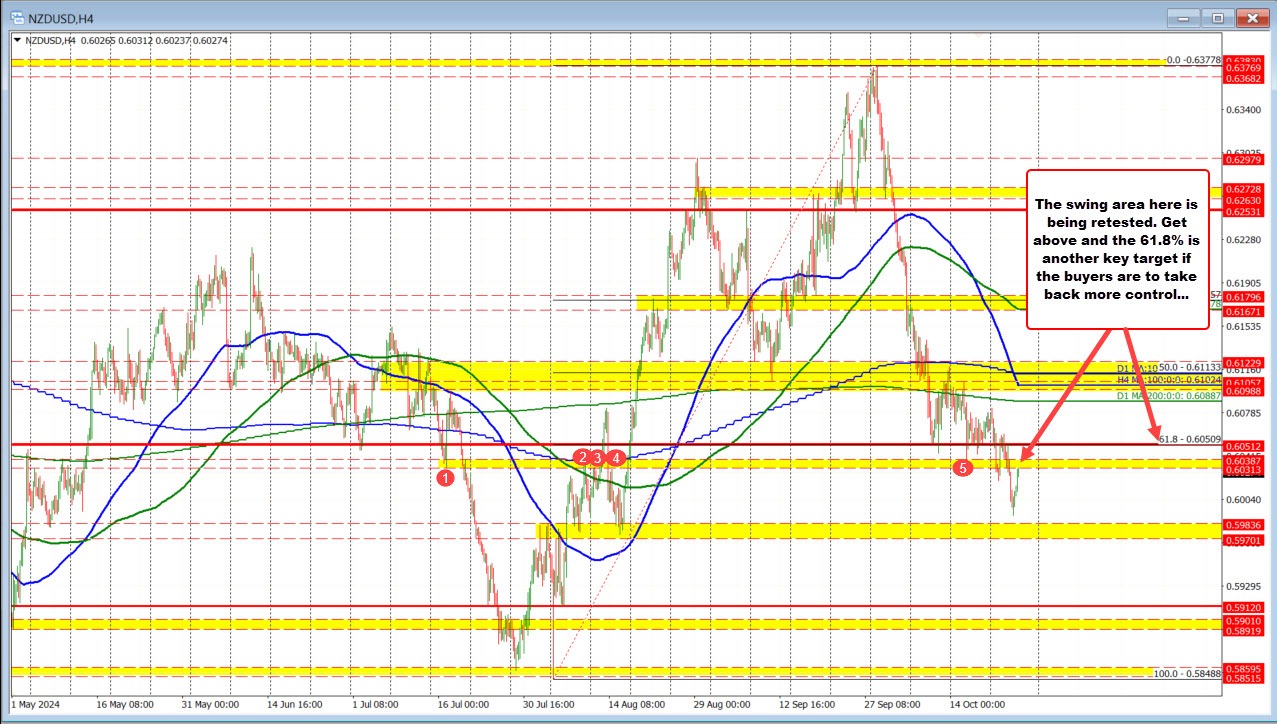Click the red 0.61229 price axis label

tap(1244, 364)
